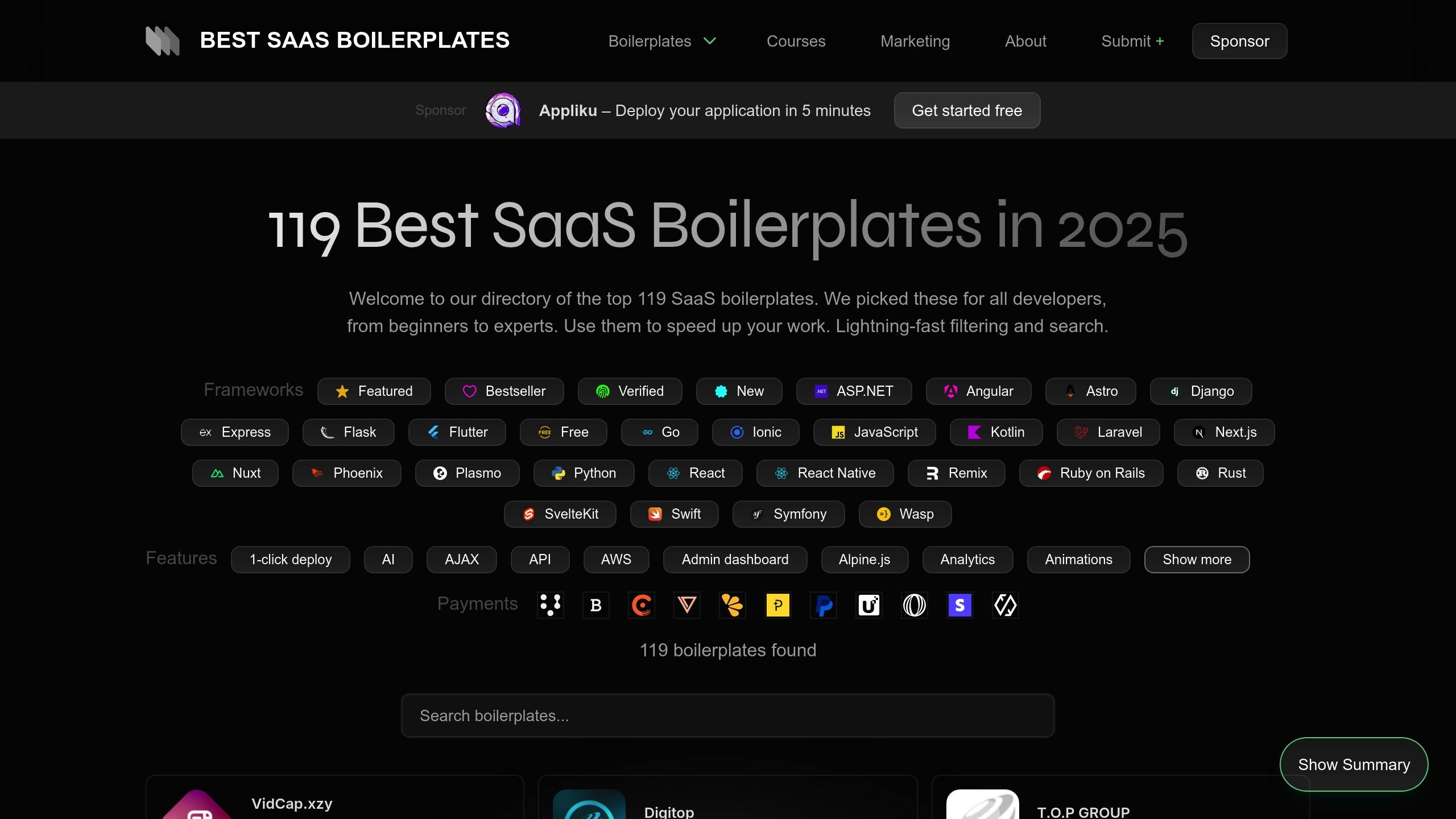The height and width of the screenshot is (819, 1456).
Task: Expand features with Show more
Action: coord(1197,560)
